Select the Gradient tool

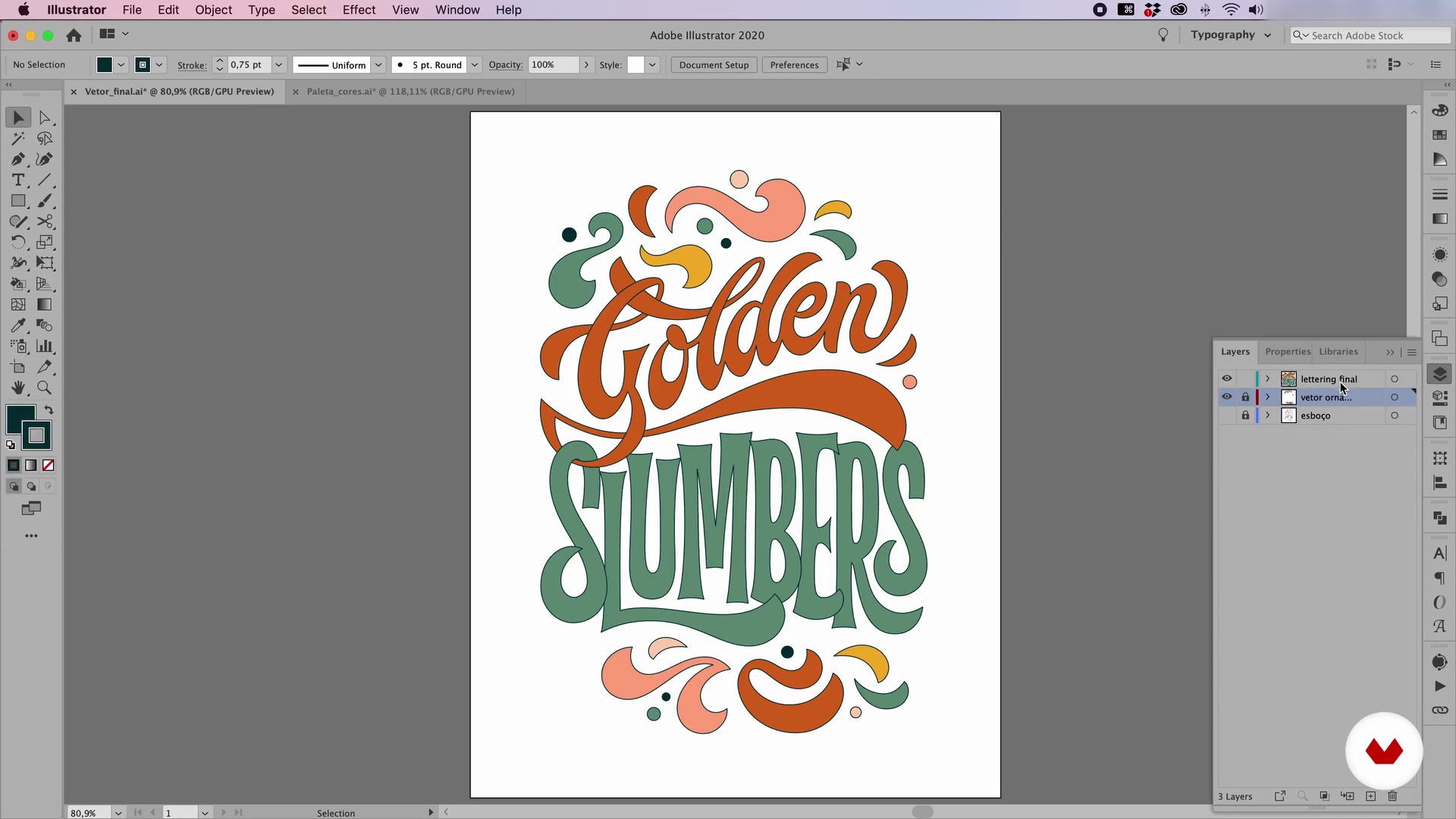[45, 304]
